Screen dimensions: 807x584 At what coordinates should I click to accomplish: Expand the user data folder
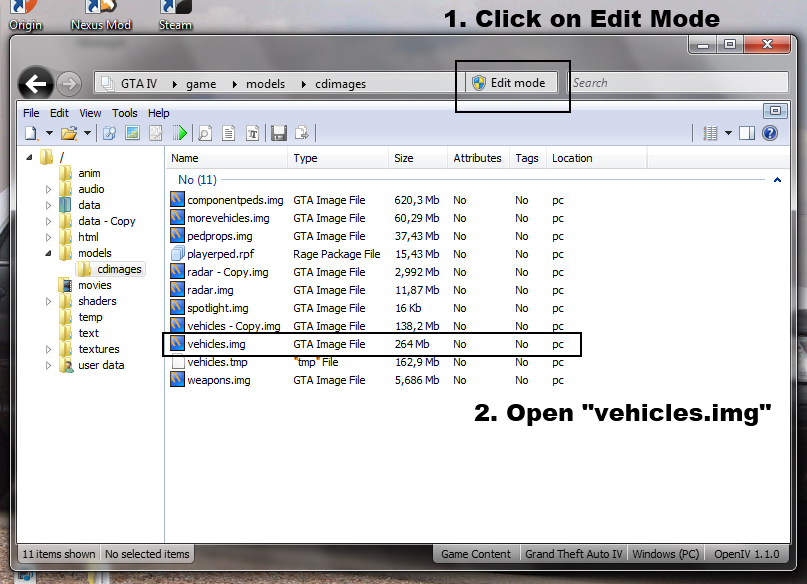click(48, 365)
